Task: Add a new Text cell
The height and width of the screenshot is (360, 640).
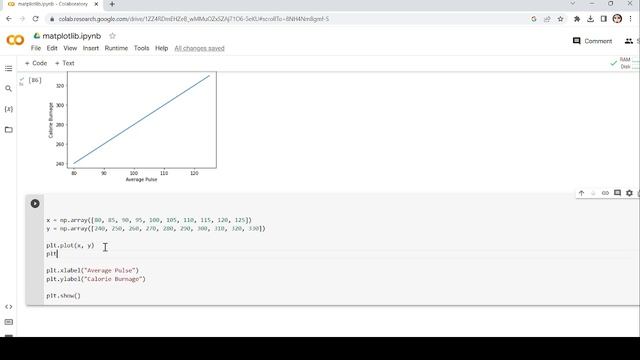Action: 64,63
